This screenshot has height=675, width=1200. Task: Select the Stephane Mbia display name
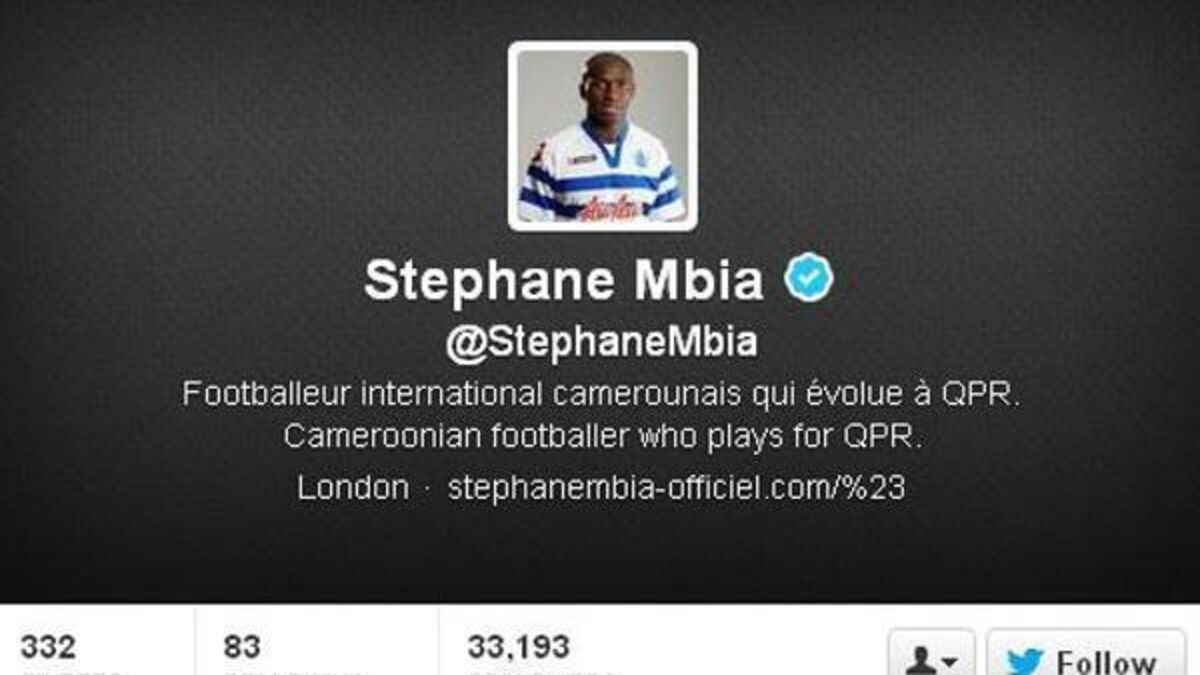(x=564, y=281)
